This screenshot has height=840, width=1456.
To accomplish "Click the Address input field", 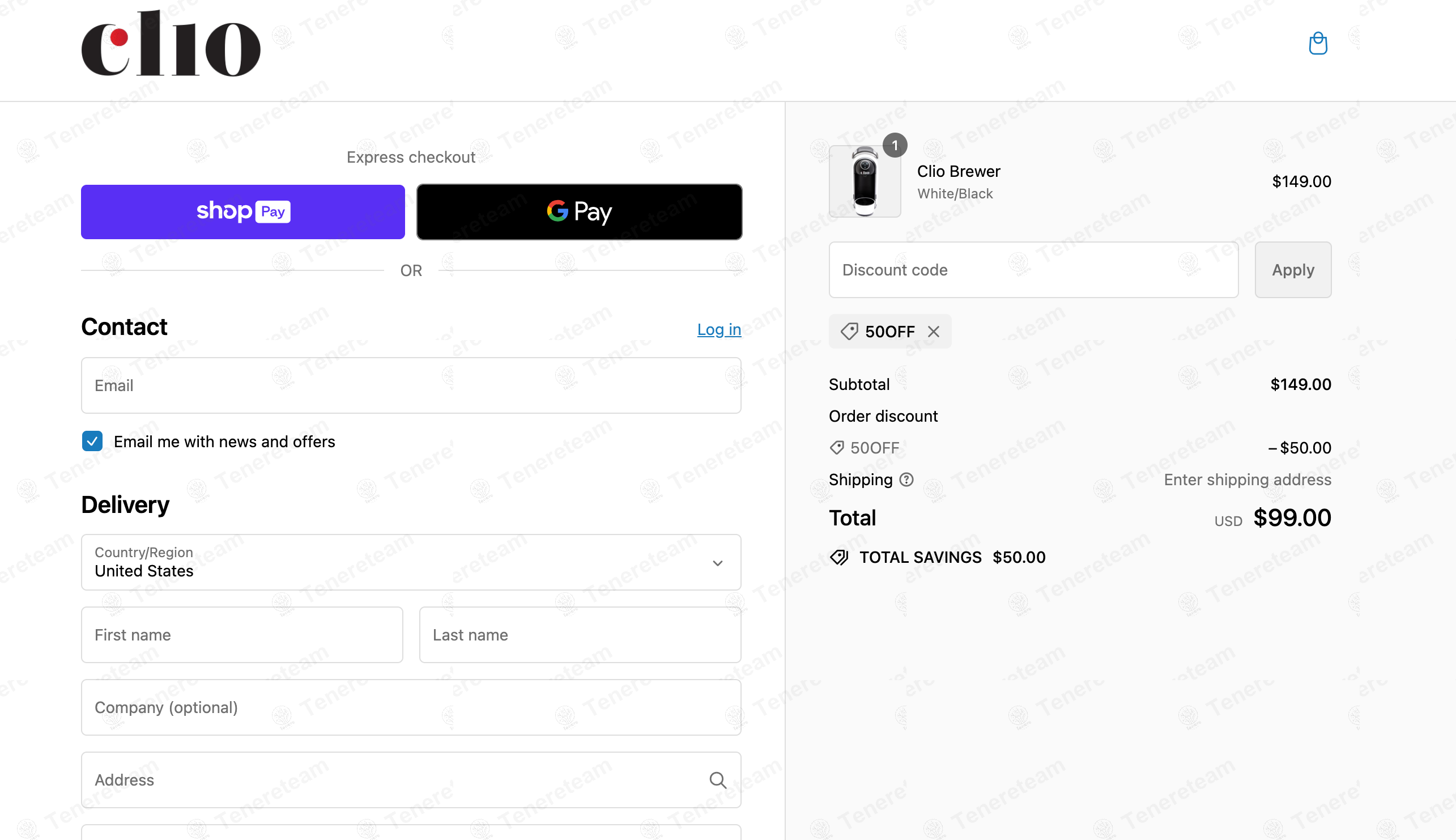I will (411, 780).
